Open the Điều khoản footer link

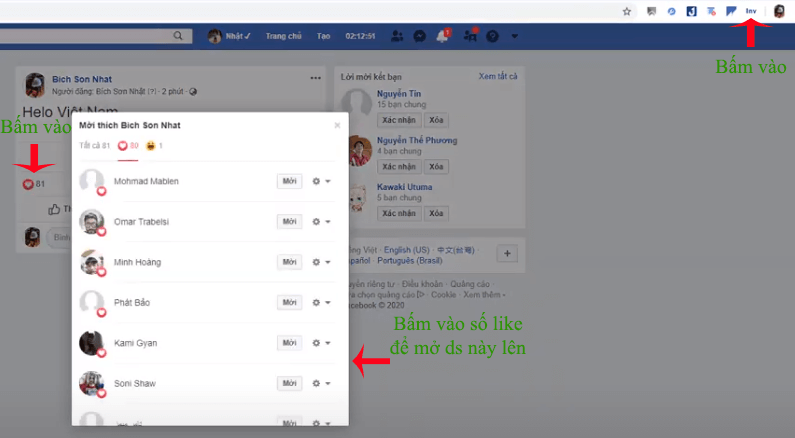[x=422, y=284]
